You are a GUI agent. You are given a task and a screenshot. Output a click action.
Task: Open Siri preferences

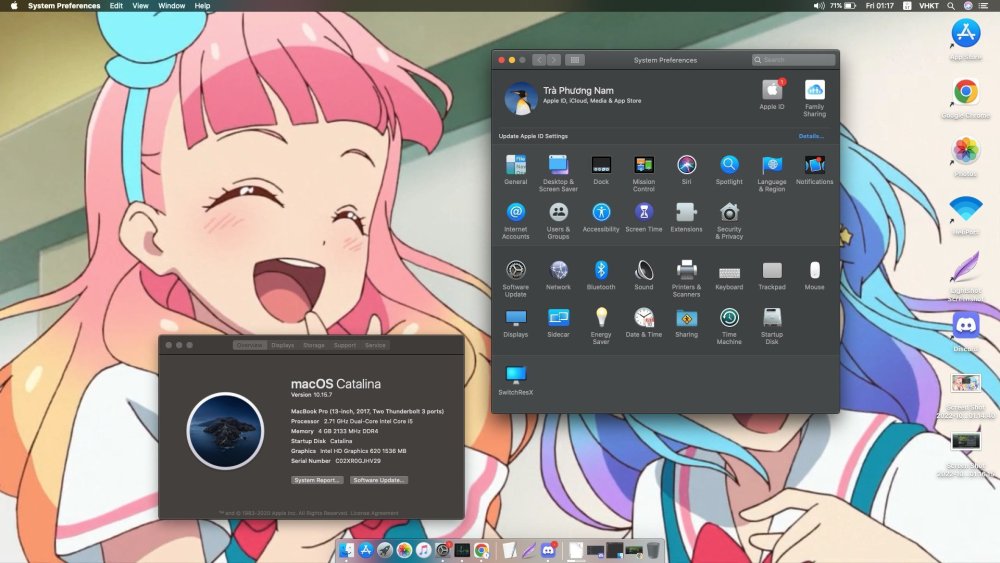point(686,170)
